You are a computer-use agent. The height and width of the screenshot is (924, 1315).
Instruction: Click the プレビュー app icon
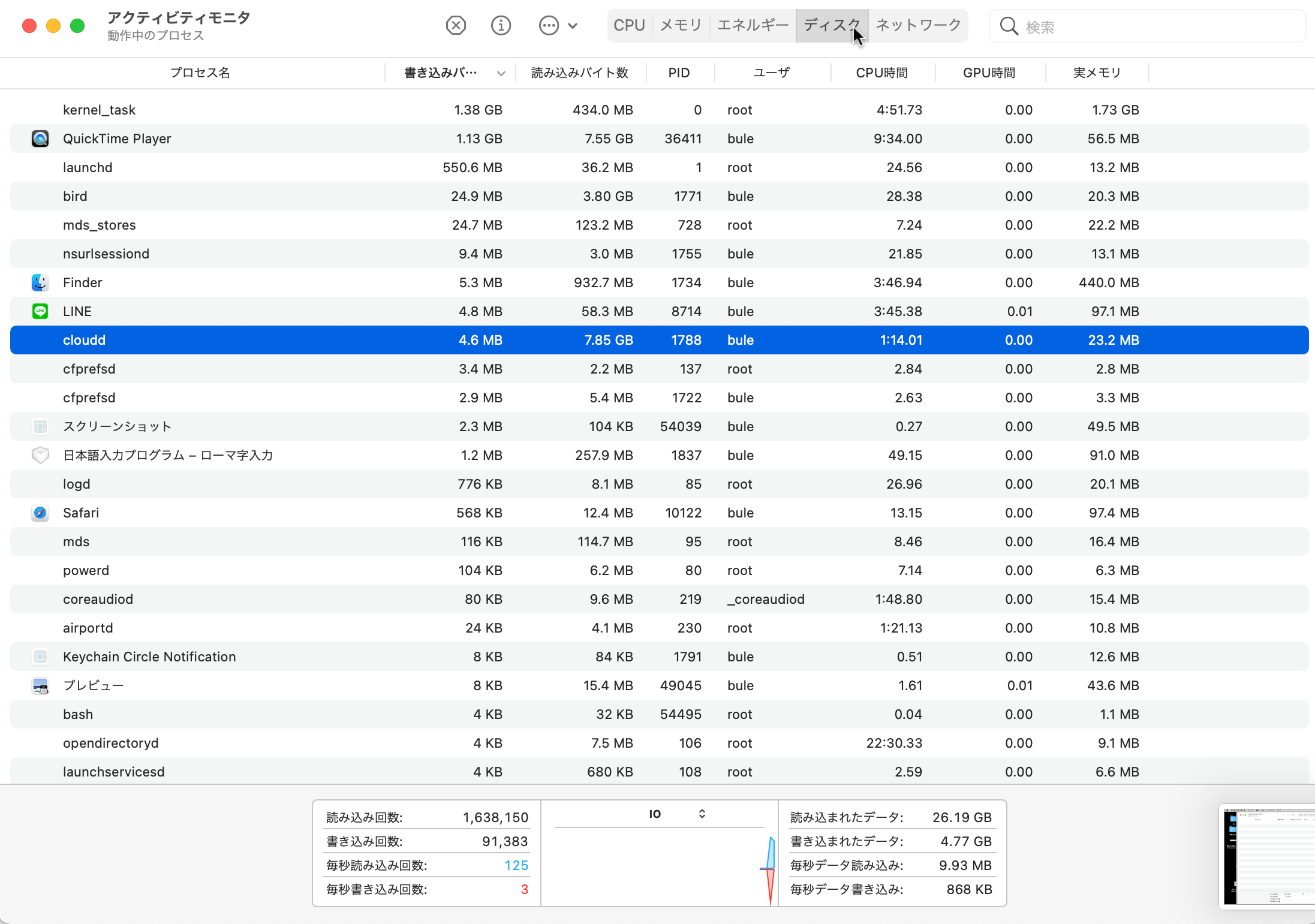(x=40, y=685)
